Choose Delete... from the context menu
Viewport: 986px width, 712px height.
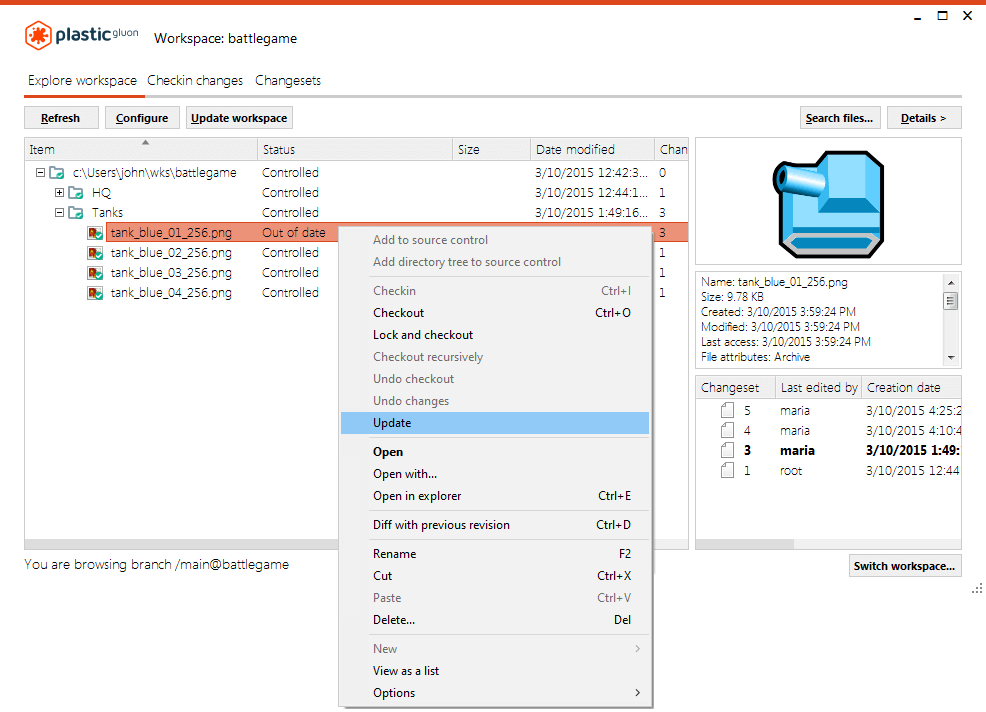point(495,620)
